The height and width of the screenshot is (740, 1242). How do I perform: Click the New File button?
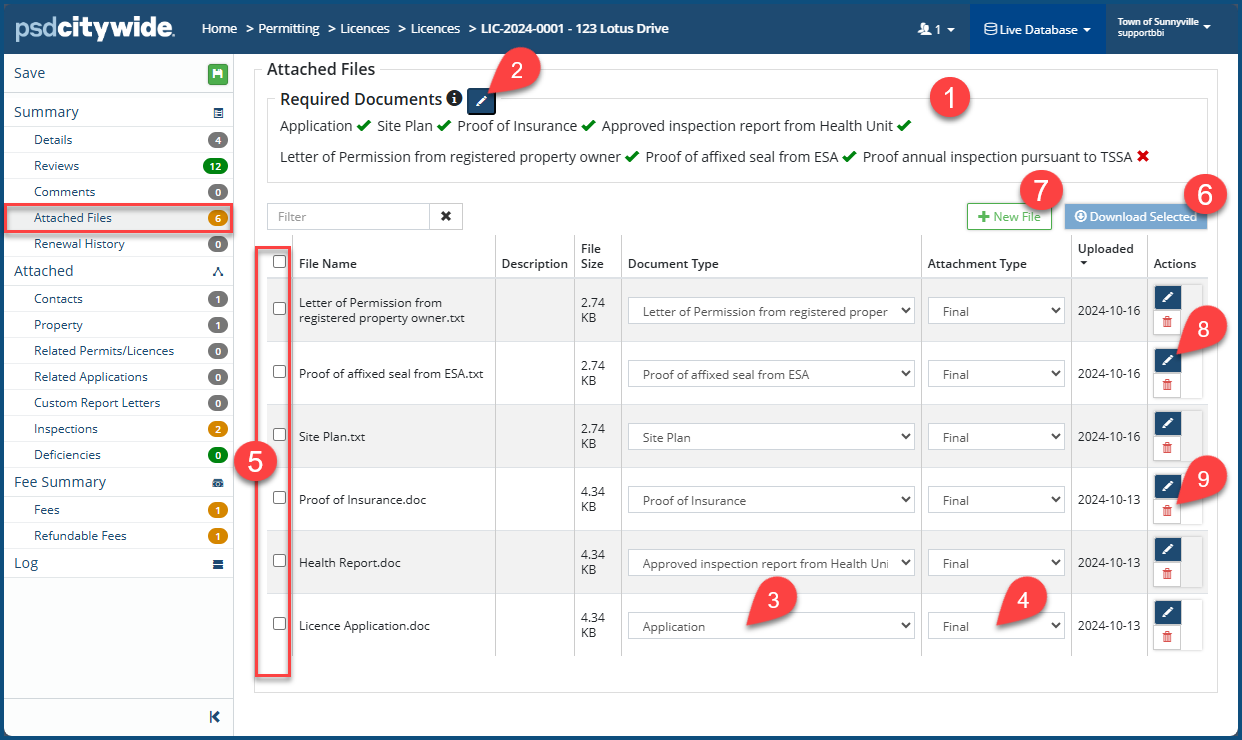pos(1009,217)
